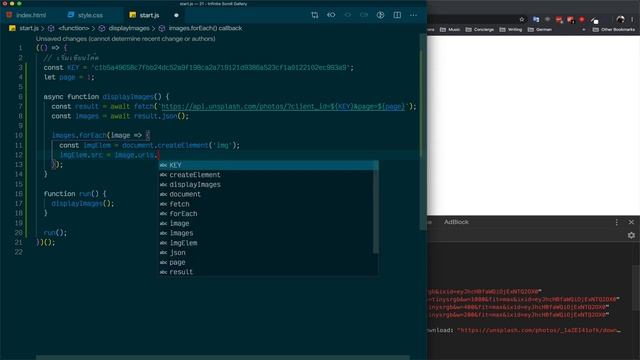Click the split editor icon
This screenshot has width=640, height=360.
tap(397, 15)
